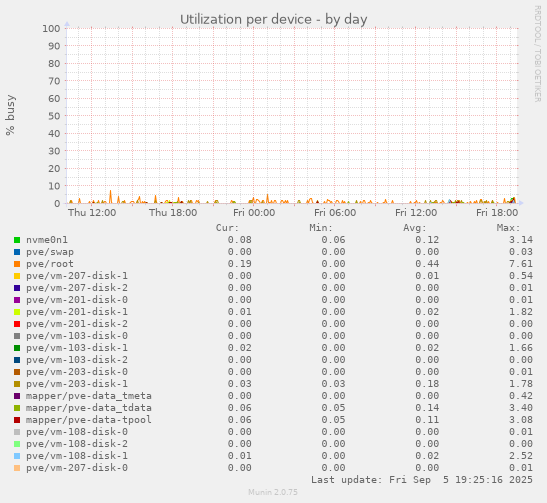Click the mustard pve/vm-203-disk-1 legend swatch

pos(17,384)
